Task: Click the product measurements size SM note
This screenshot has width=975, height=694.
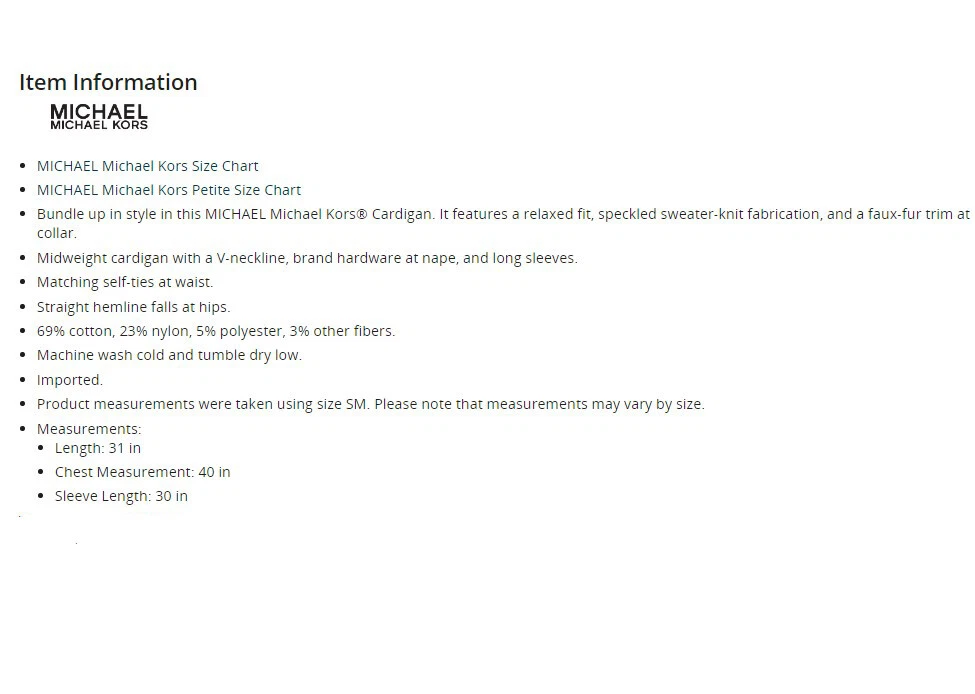Action: (371, 404)
